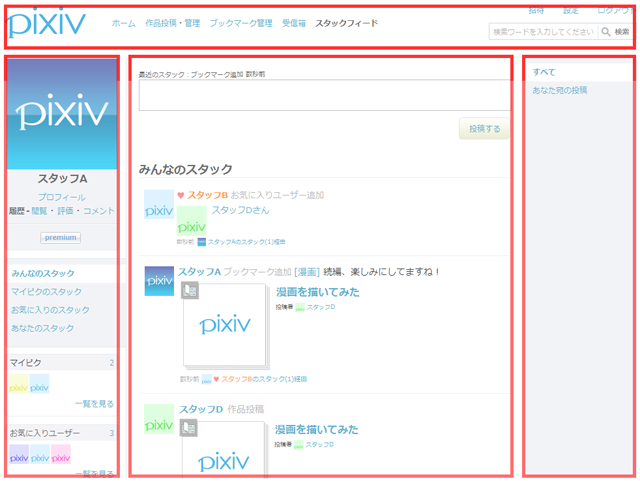Click the search keyword input field

pos(543,31)
